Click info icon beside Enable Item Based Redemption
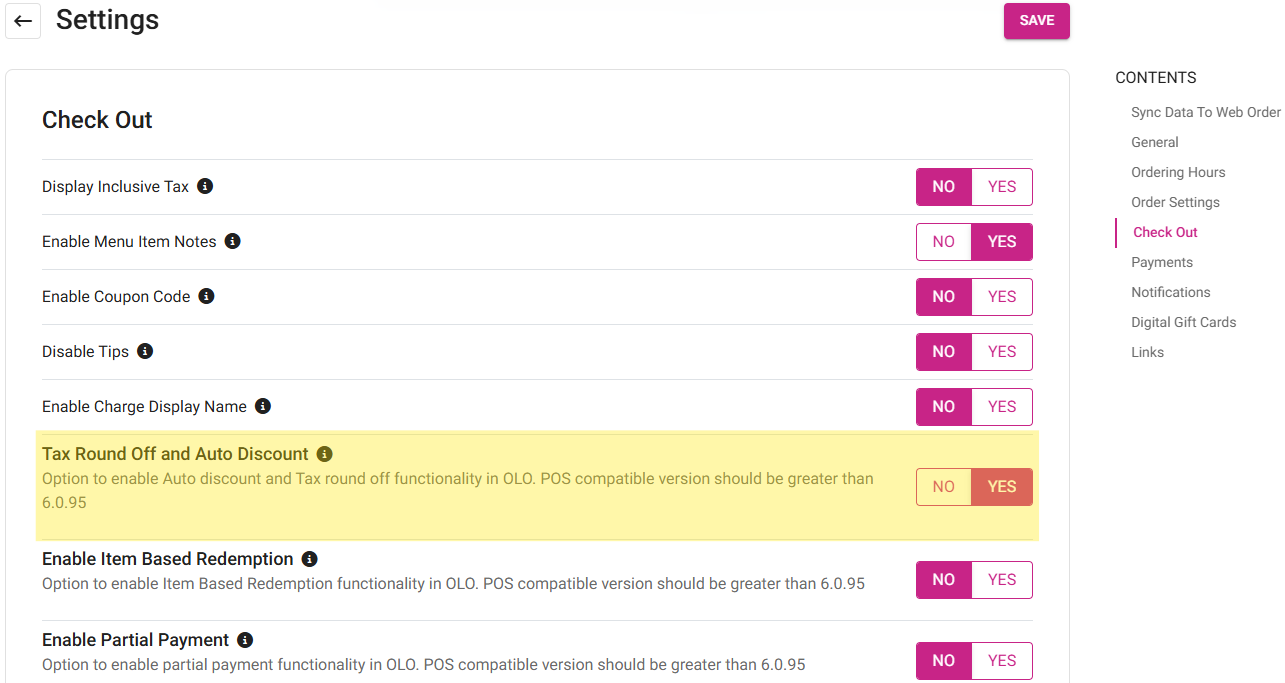 pyautogui.click(x=310, y=559)
